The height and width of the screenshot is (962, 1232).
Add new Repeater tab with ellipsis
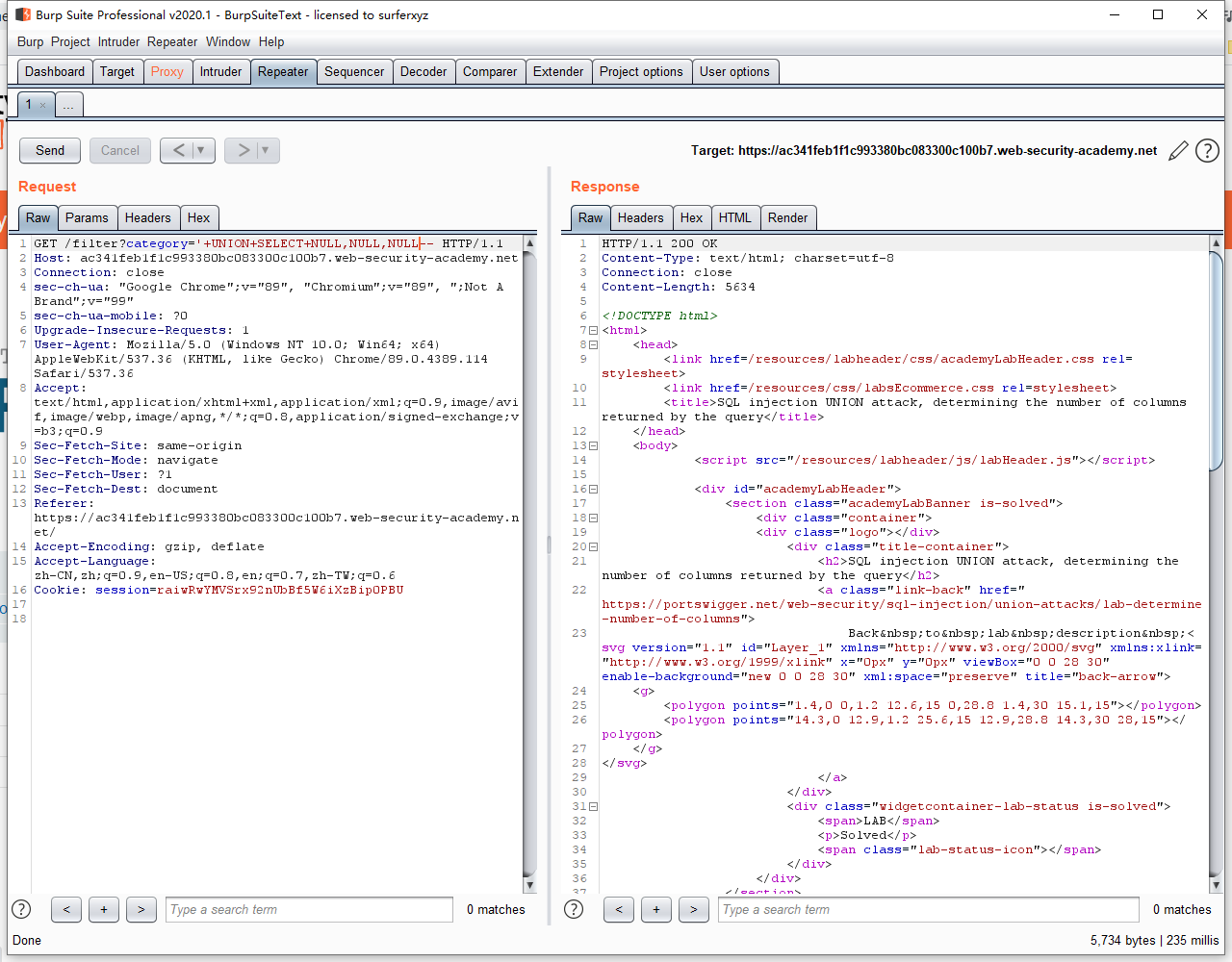coord(68,105)
